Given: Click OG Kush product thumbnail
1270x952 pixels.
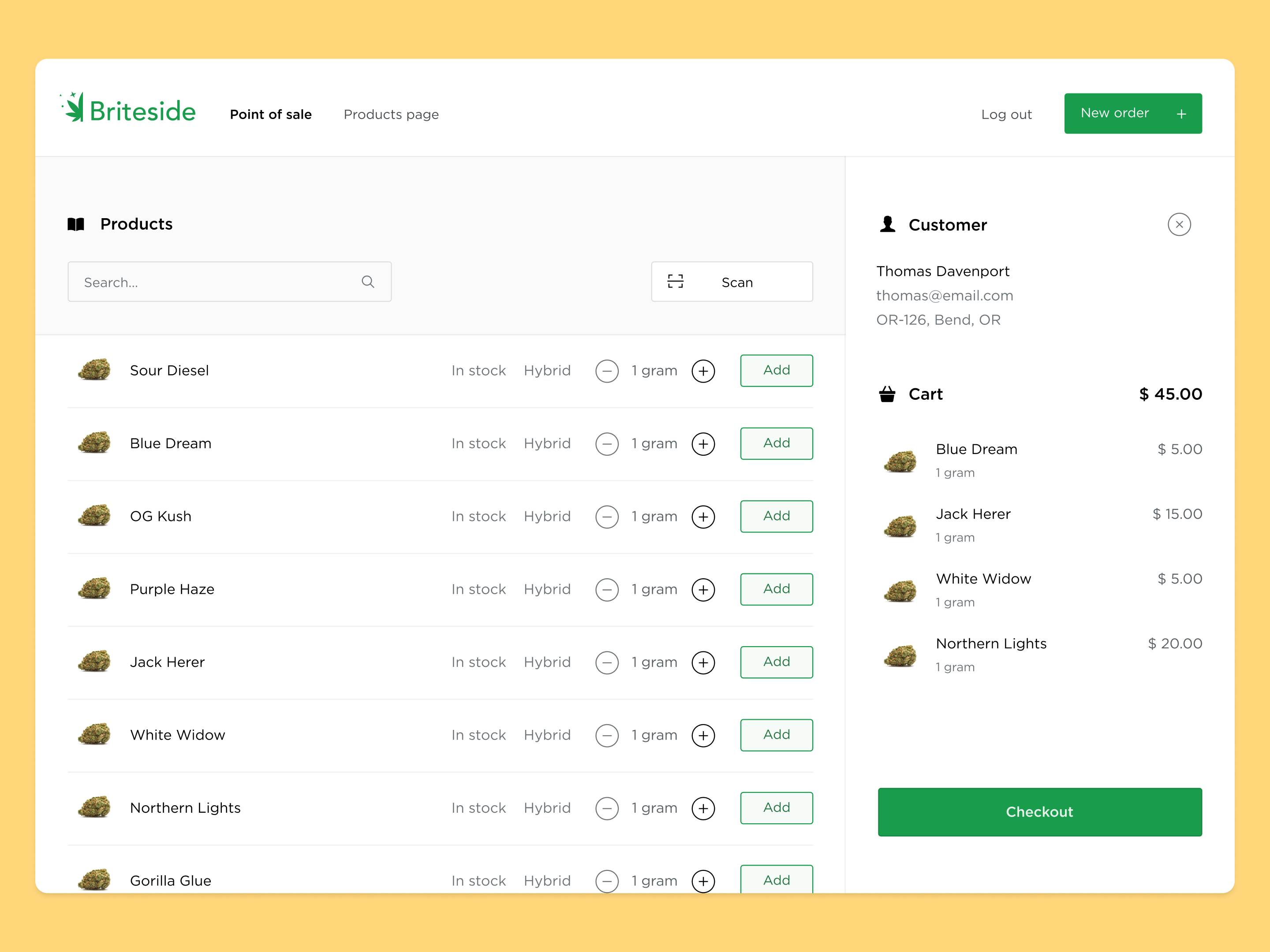Looking at the screenshot, I should [x=94, y=515].
